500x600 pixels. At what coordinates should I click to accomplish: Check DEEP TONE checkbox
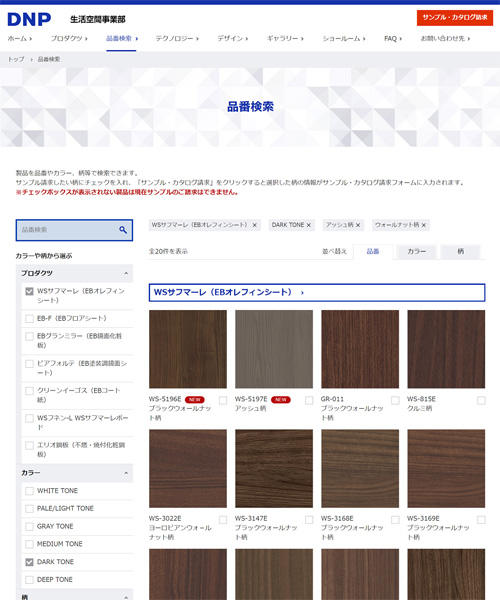29,580
